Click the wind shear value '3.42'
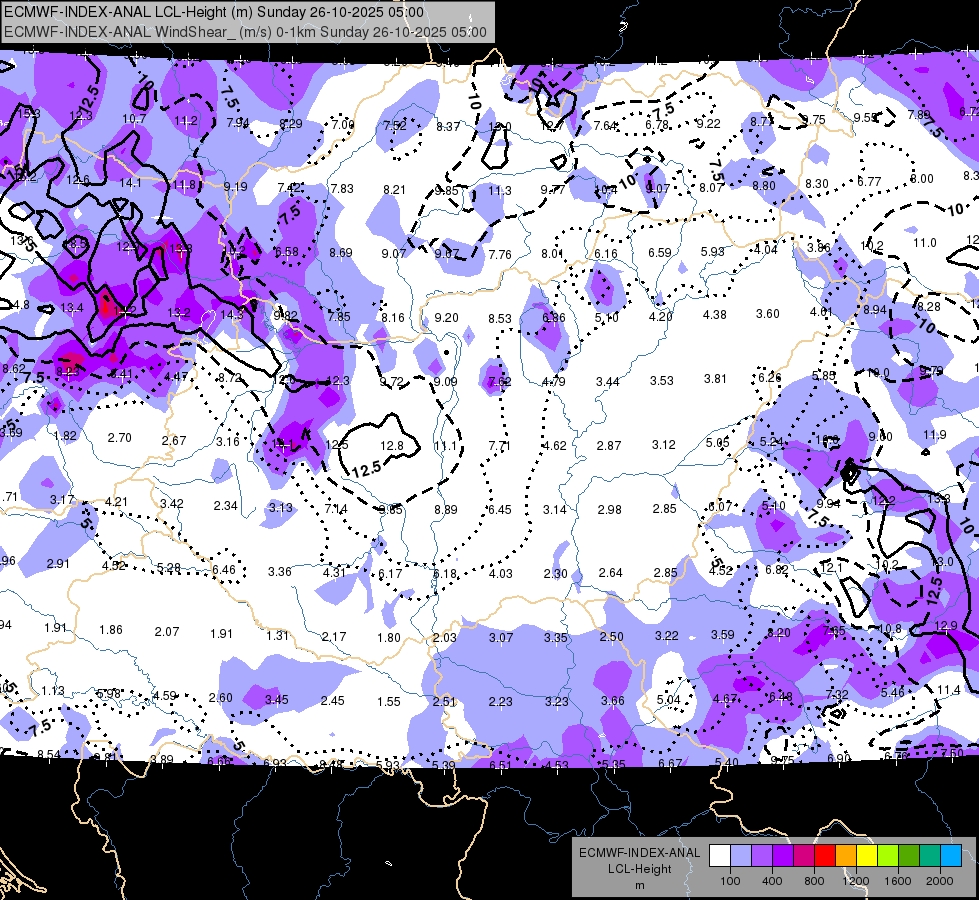The image size is (979, 900). pyautogui.click(x=172, y=503)
